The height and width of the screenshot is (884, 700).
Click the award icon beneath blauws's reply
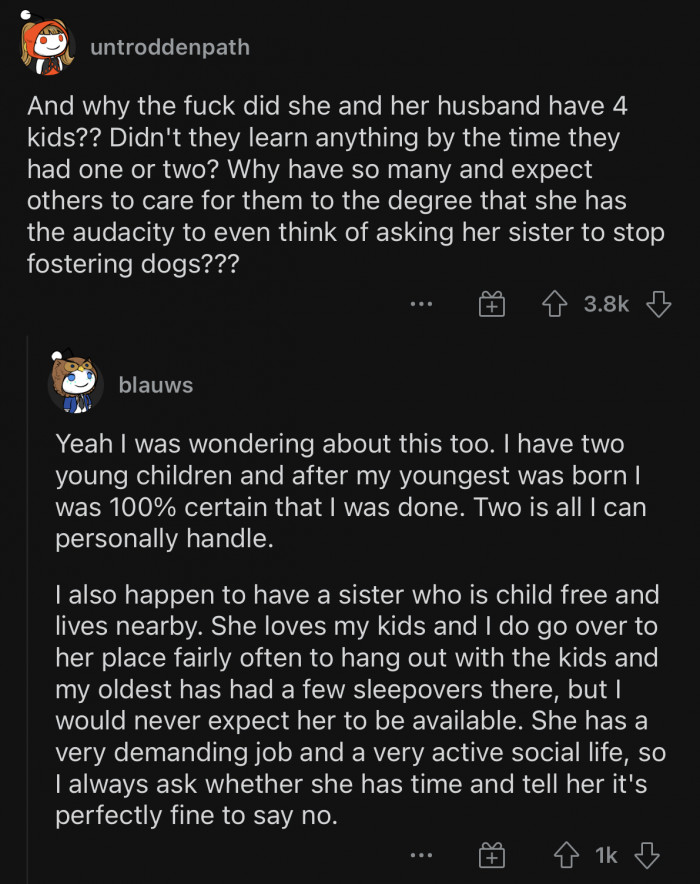click(491, 855)
